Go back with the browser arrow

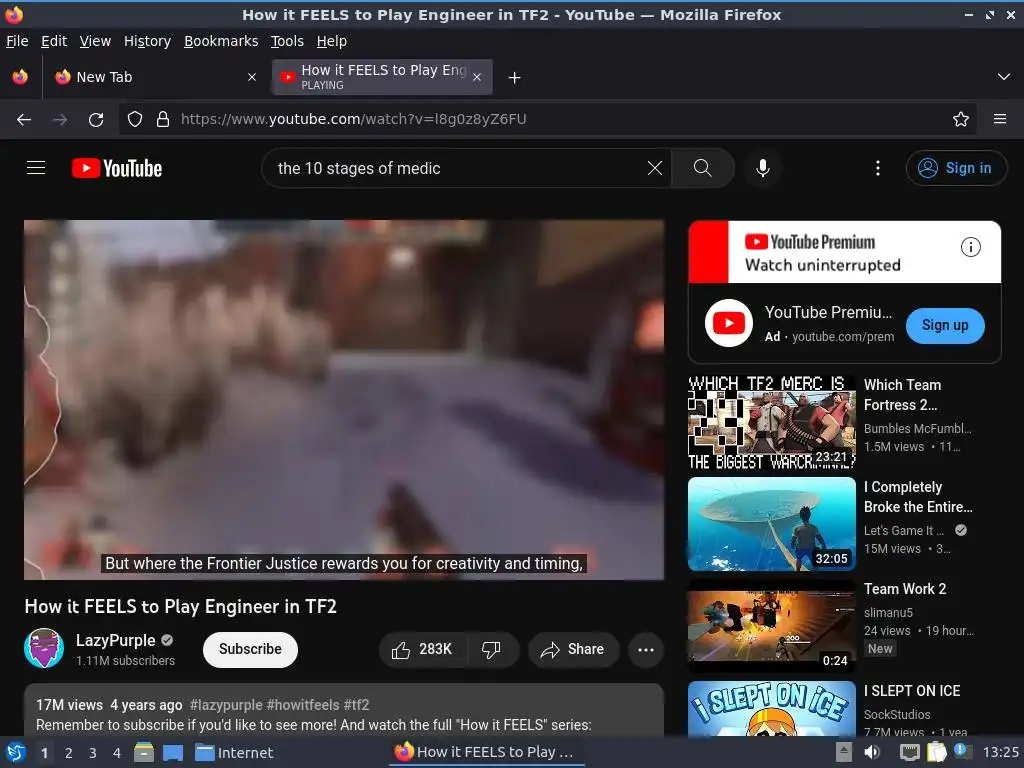(x=24, y=120)
